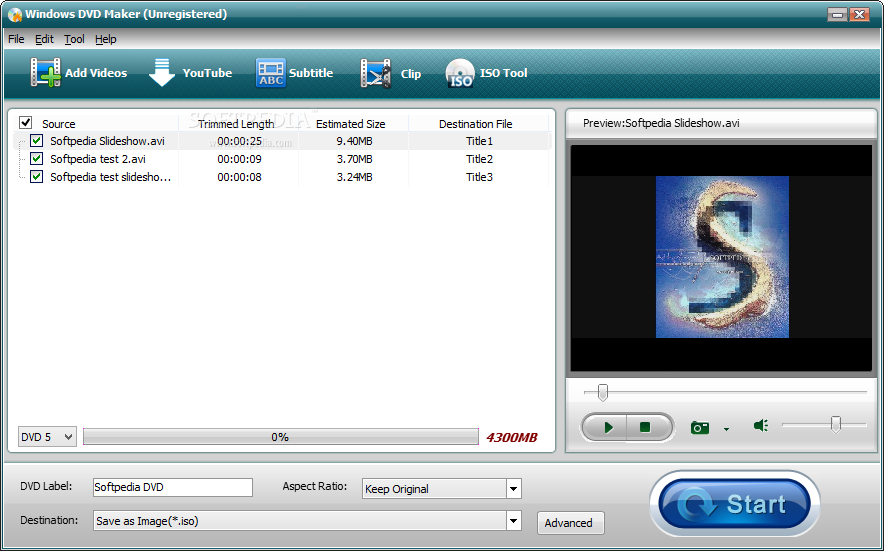Click the volume slider handle
This screenshot has height=551, width=884.
click(836, 424)
